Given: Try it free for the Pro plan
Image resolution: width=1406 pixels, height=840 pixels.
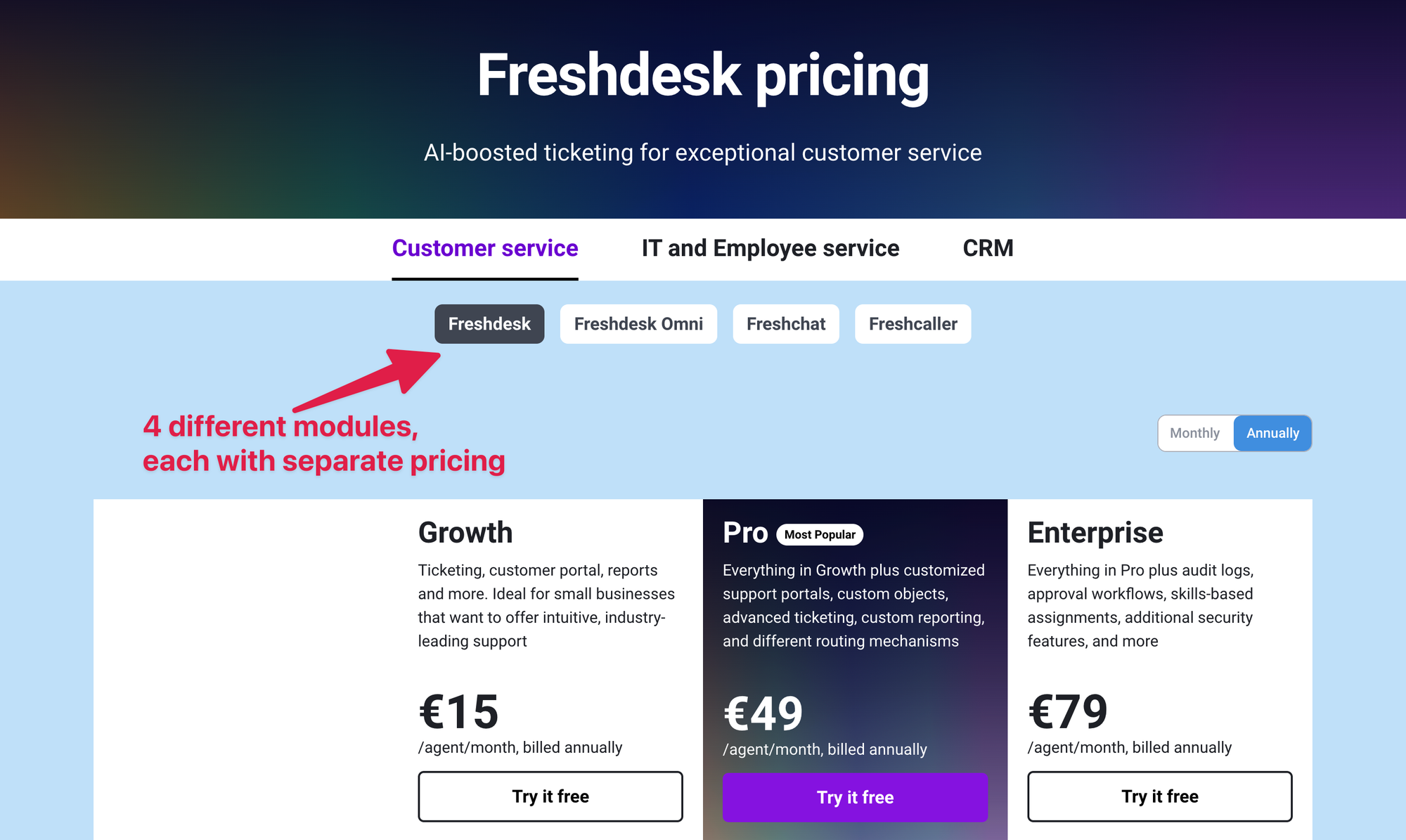Looking at the screenshot, I should (856, 797).
